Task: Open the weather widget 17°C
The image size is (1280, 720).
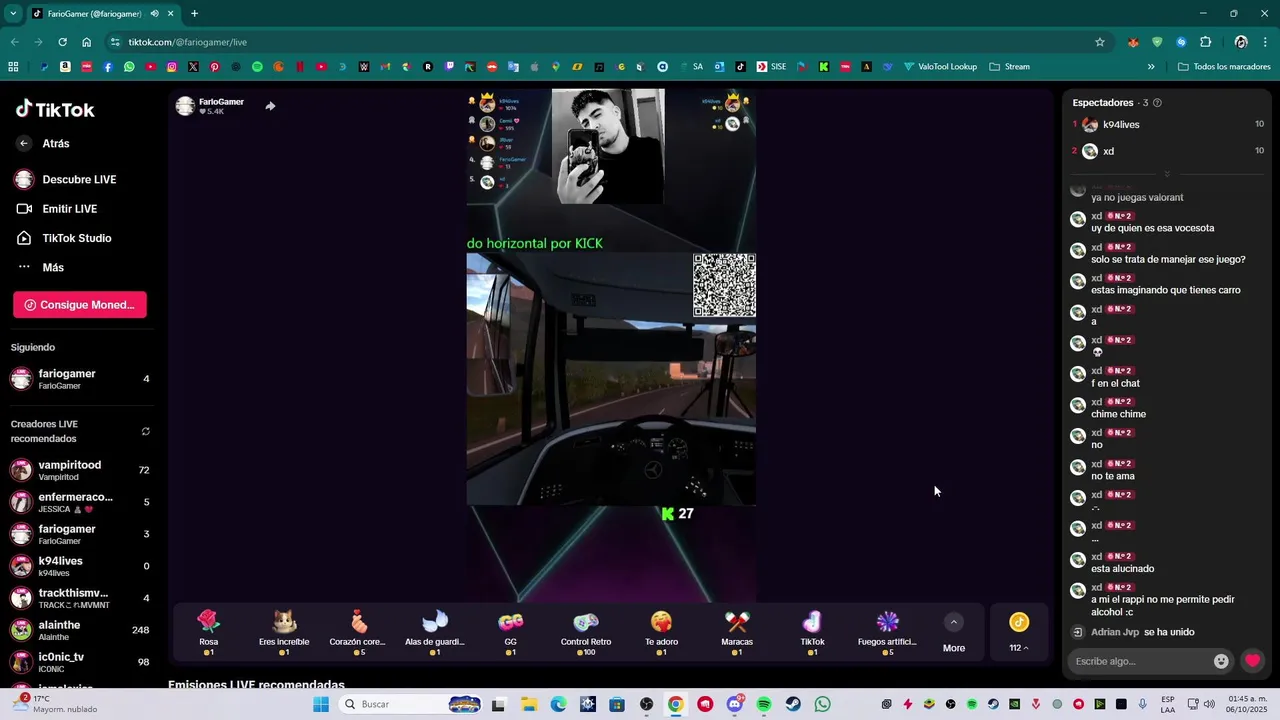Action: (55, 704)
